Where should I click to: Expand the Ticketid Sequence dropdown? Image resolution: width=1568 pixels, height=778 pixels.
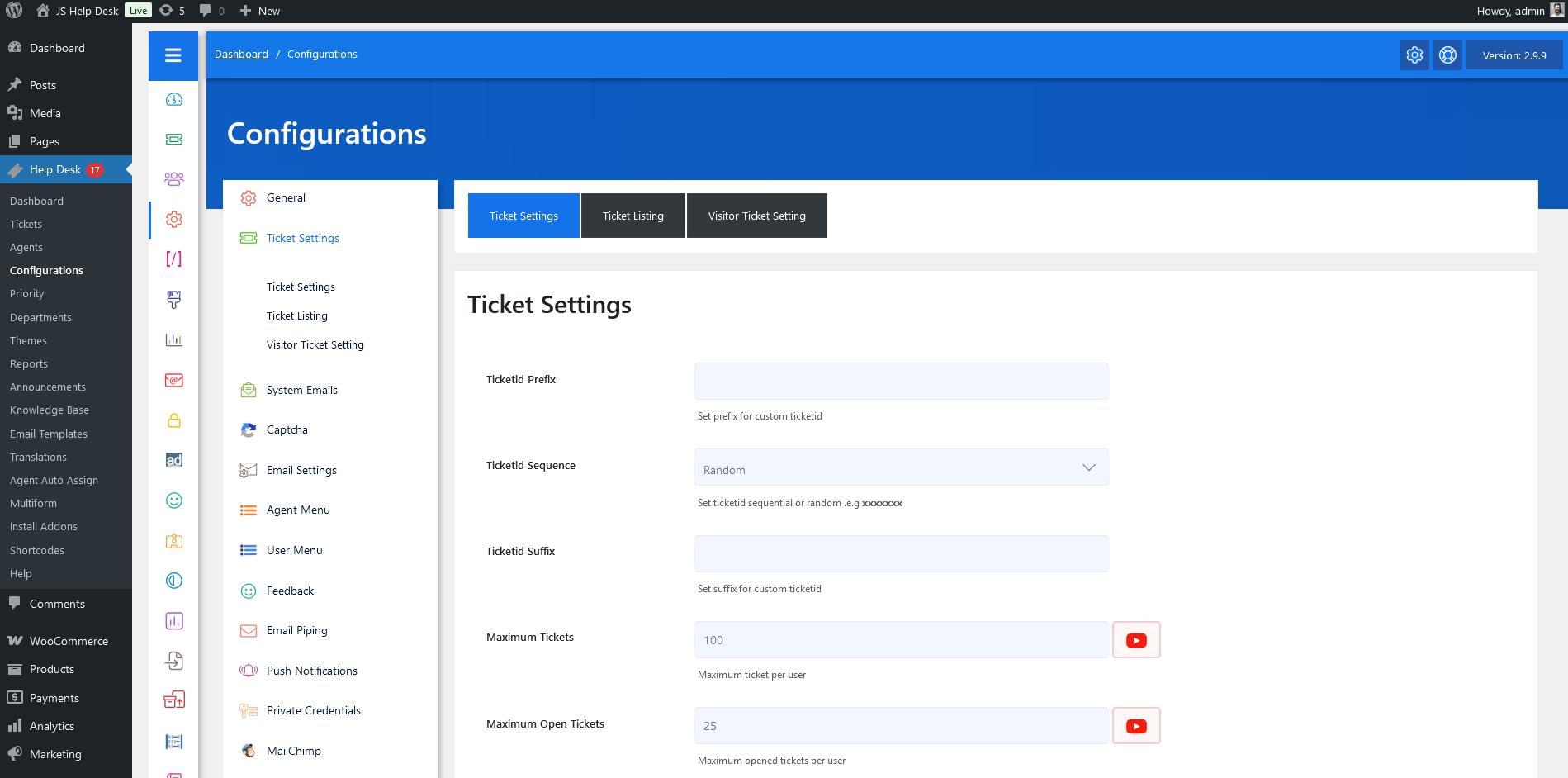[x=901, y=467]
